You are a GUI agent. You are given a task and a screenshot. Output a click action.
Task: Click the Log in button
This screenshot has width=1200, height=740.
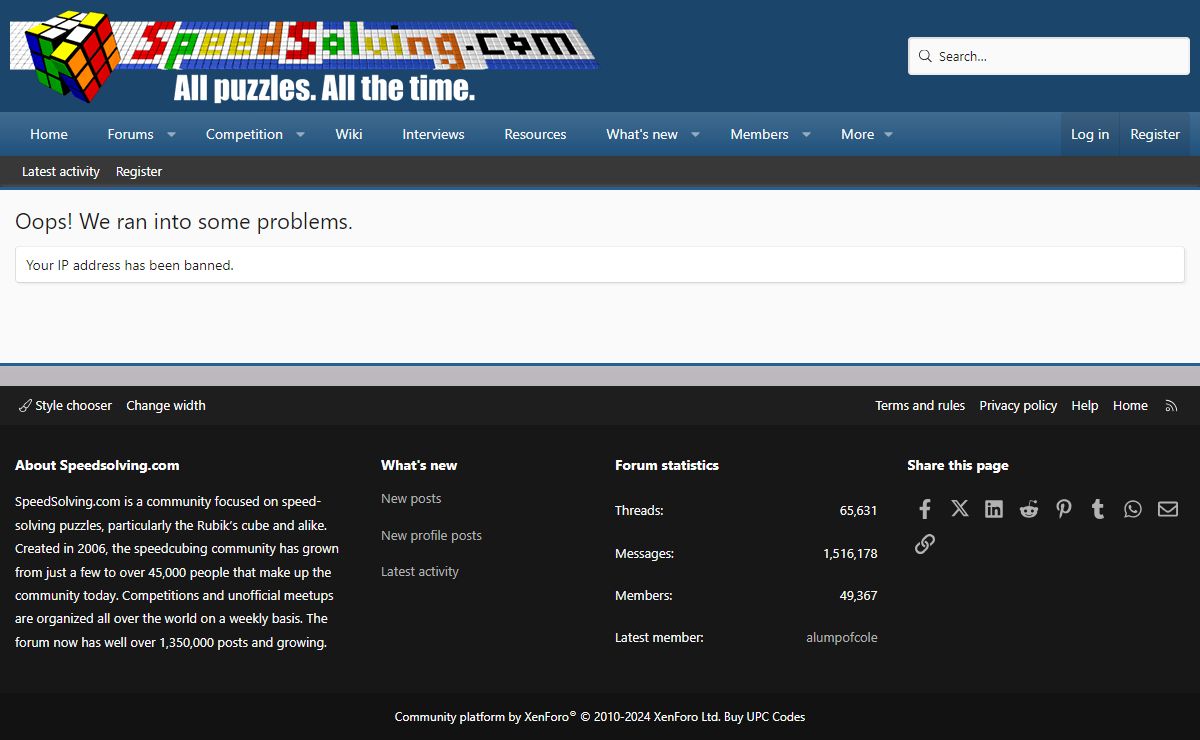[1089, 134]
